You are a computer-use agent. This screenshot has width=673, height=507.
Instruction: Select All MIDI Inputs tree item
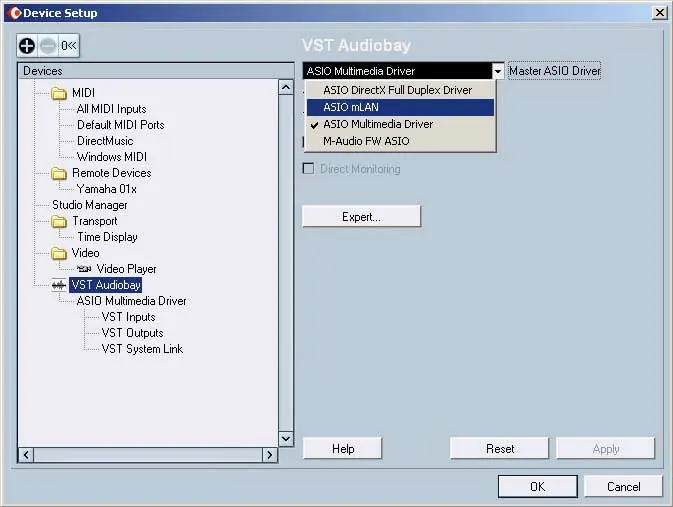(112, 109)
